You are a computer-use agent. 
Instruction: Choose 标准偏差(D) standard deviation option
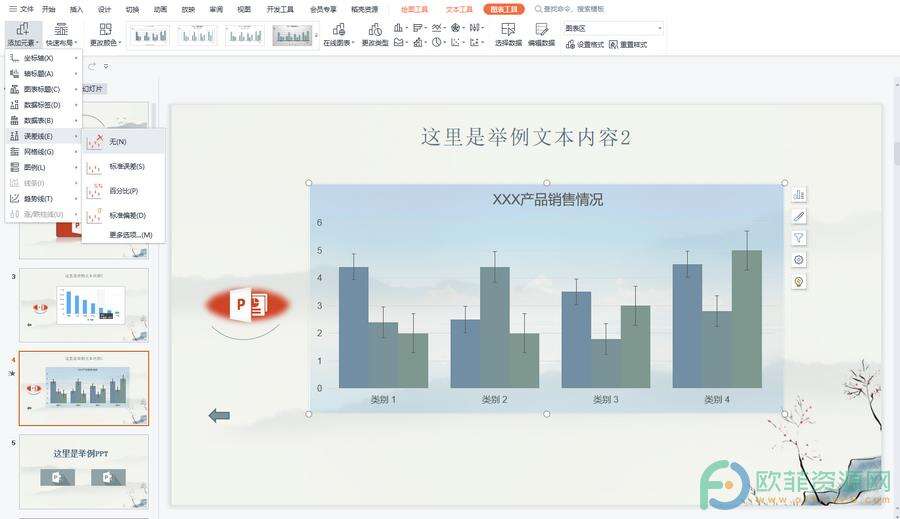pyautogui.click(x=124, y=216)
